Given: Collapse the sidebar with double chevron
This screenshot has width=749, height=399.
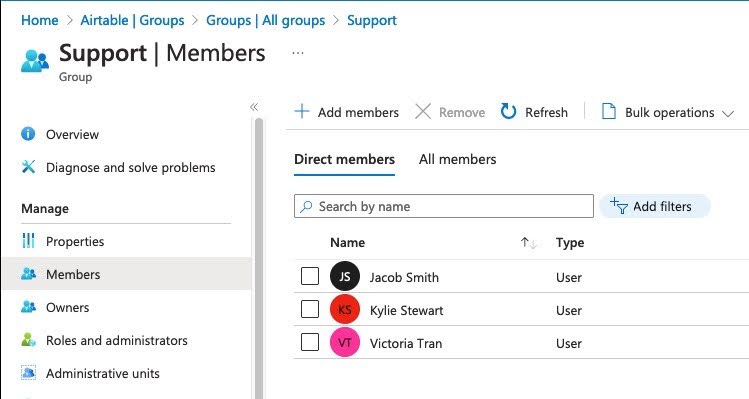Looking at the screenshot, I should pyautogui.click(x=254, y=107).
